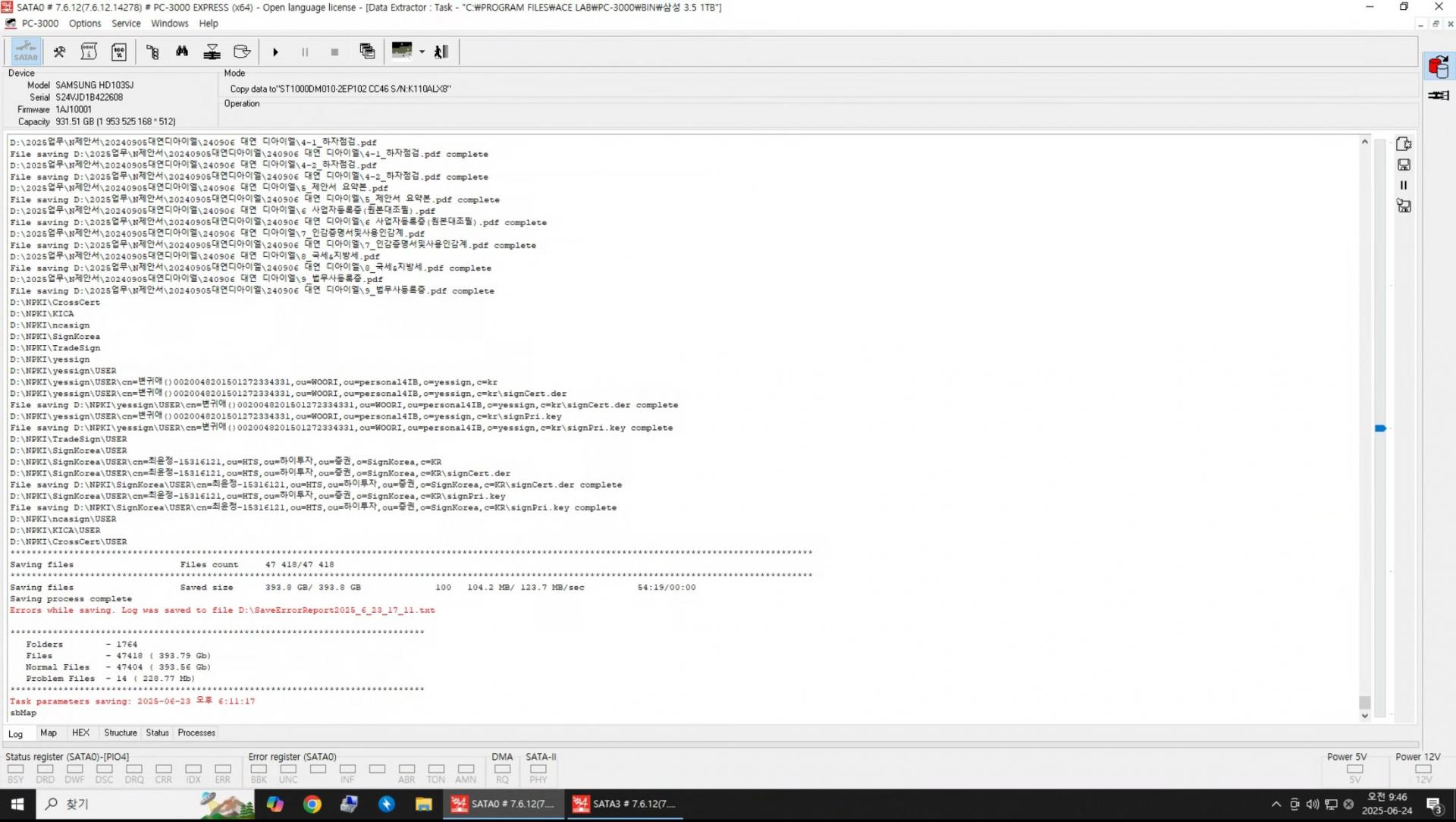
Task: Toggle the Power 5V indicator
Action: (1354, 769)
